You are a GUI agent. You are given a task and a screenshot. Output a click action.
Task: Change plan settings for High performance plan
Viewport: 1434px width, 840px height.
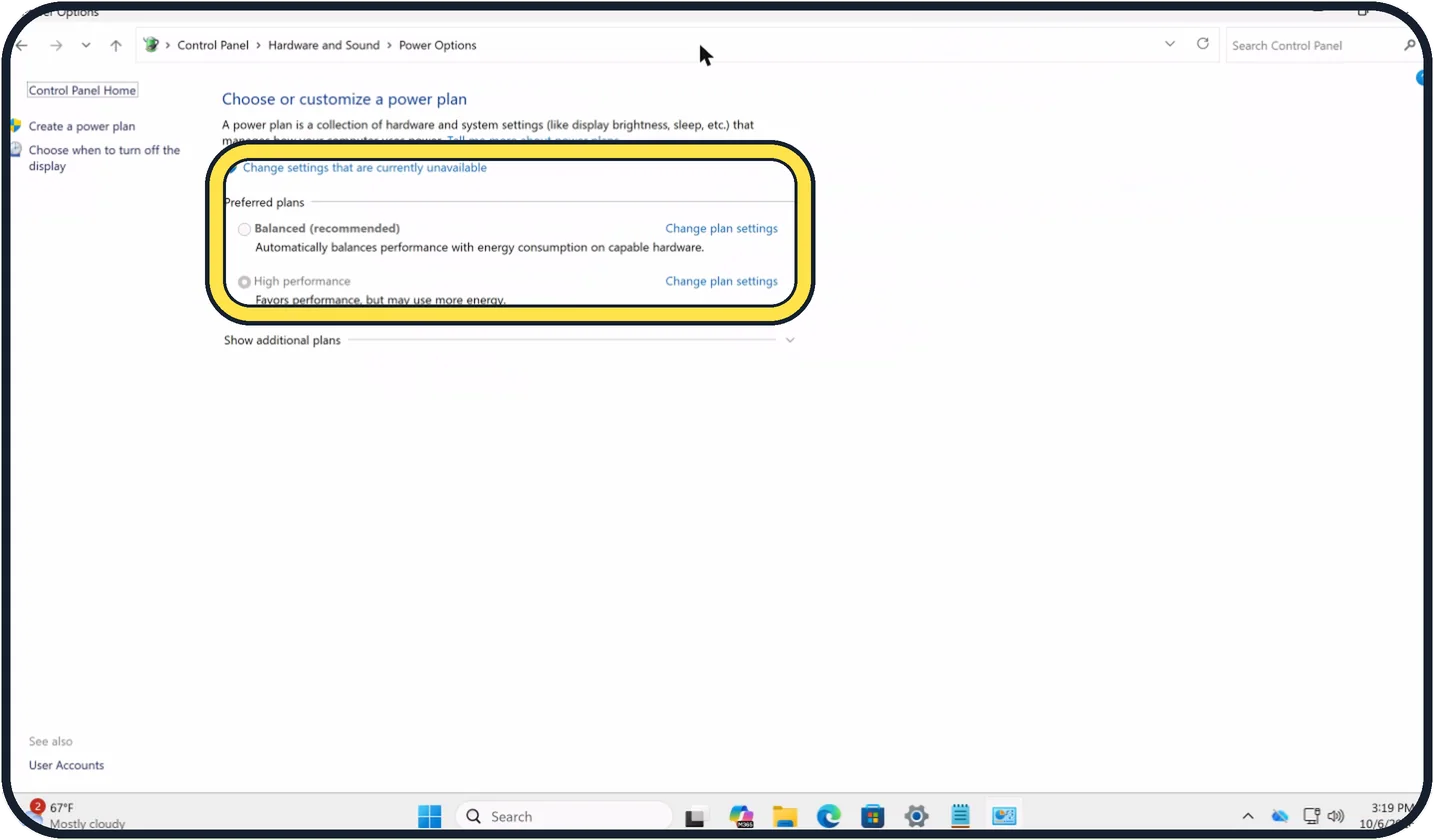(721, 281)
